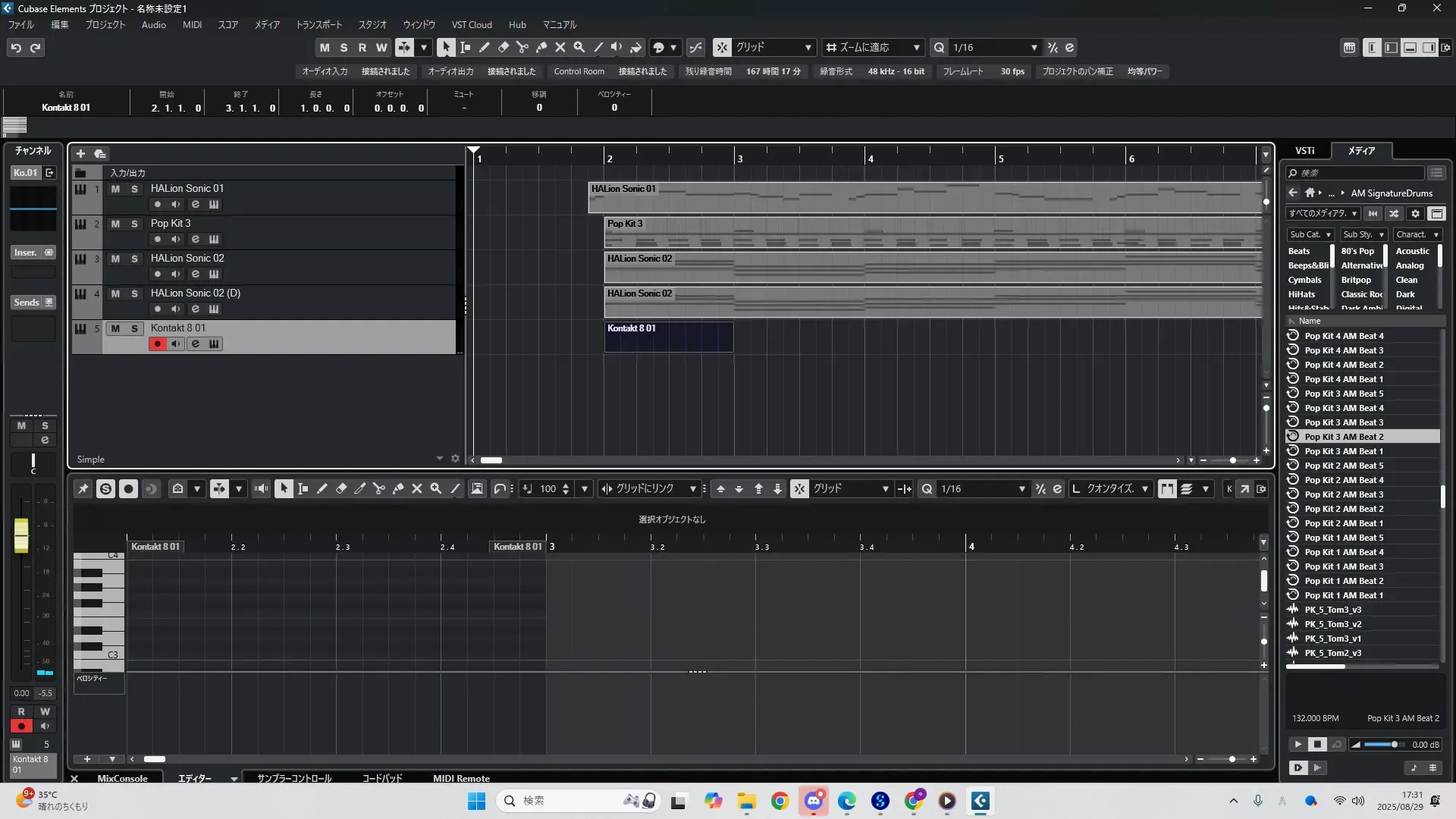Click the Kontakt 8 01 MIDI clip in arrangement
Image resolution: width=1456 pixels, height=819 pixels.
668,337
